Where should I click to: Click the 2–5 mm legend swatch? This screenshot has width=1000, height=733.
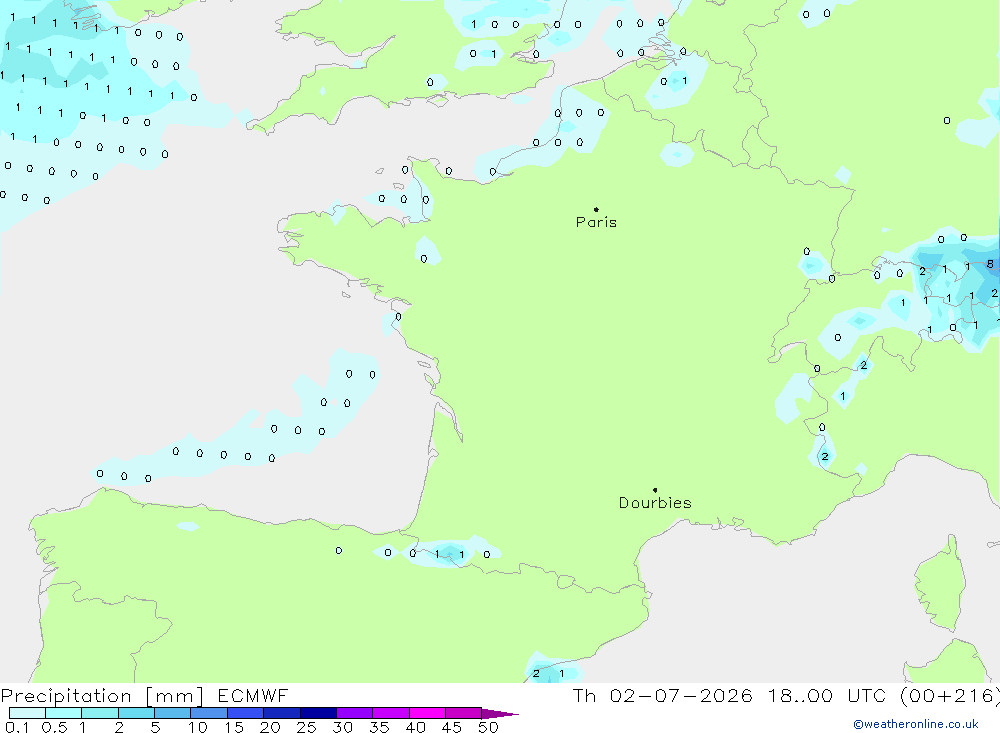pyautogui.click(x=136, y=713)
